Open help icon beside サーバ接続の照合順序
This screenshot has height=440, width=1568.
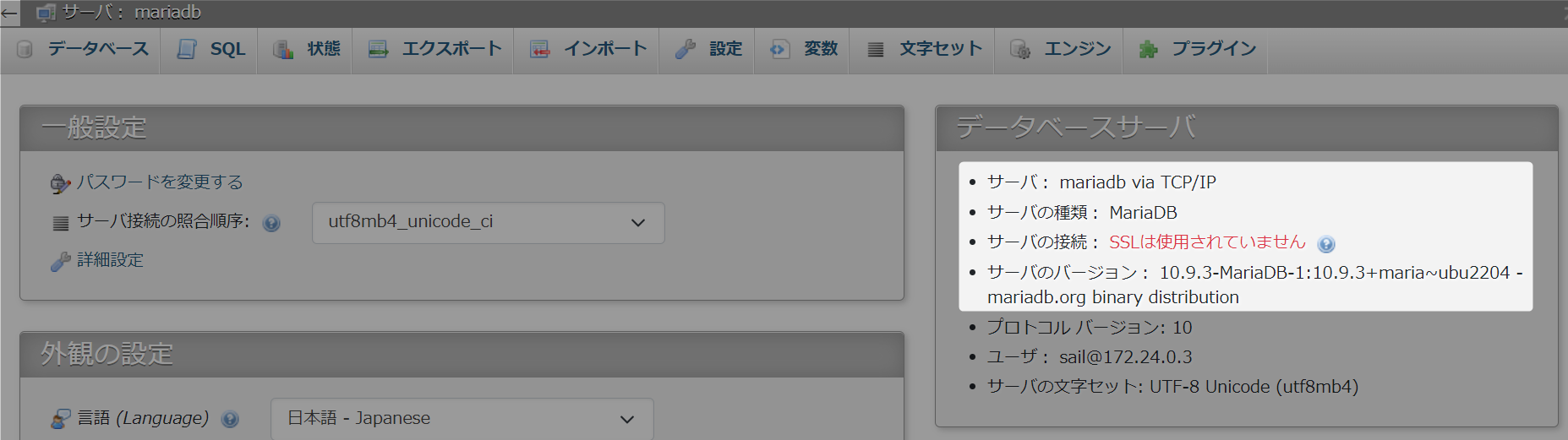click(271, 223)
